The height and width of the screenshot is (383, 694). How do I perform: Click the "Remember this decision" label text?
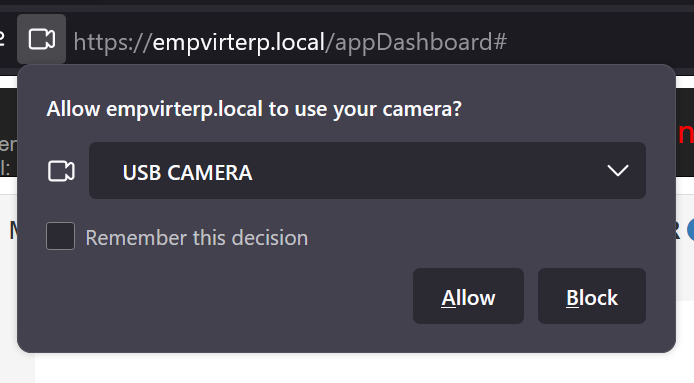[x=197, y=238]
